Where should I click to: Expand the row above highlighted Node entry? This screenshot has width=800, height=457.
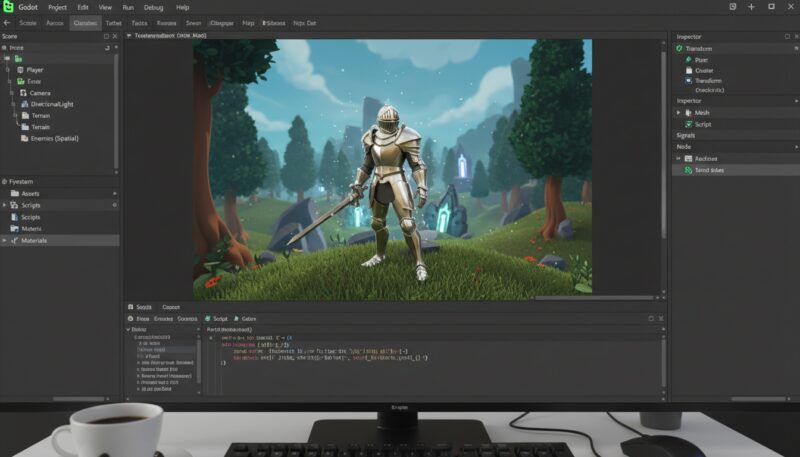pos(679,159)
